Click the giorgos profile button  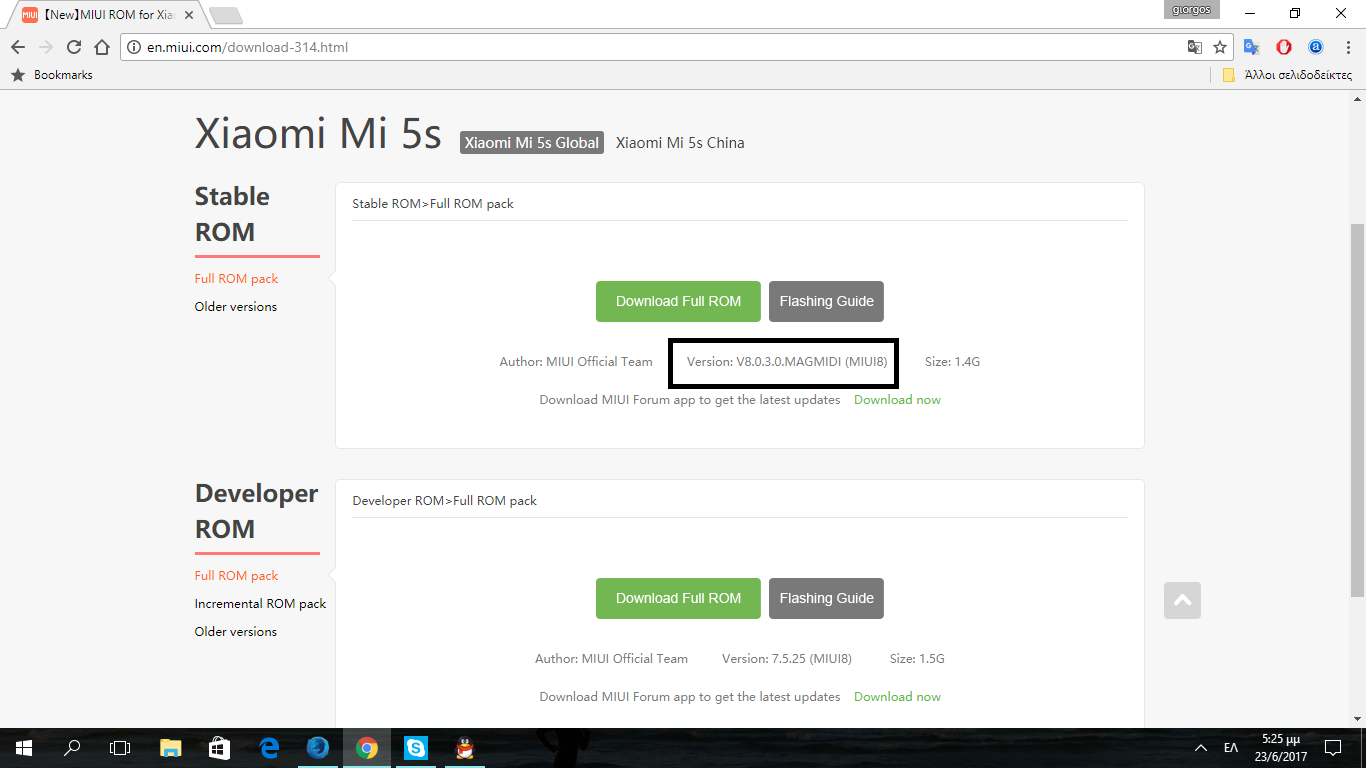(x=1191, y=10)
